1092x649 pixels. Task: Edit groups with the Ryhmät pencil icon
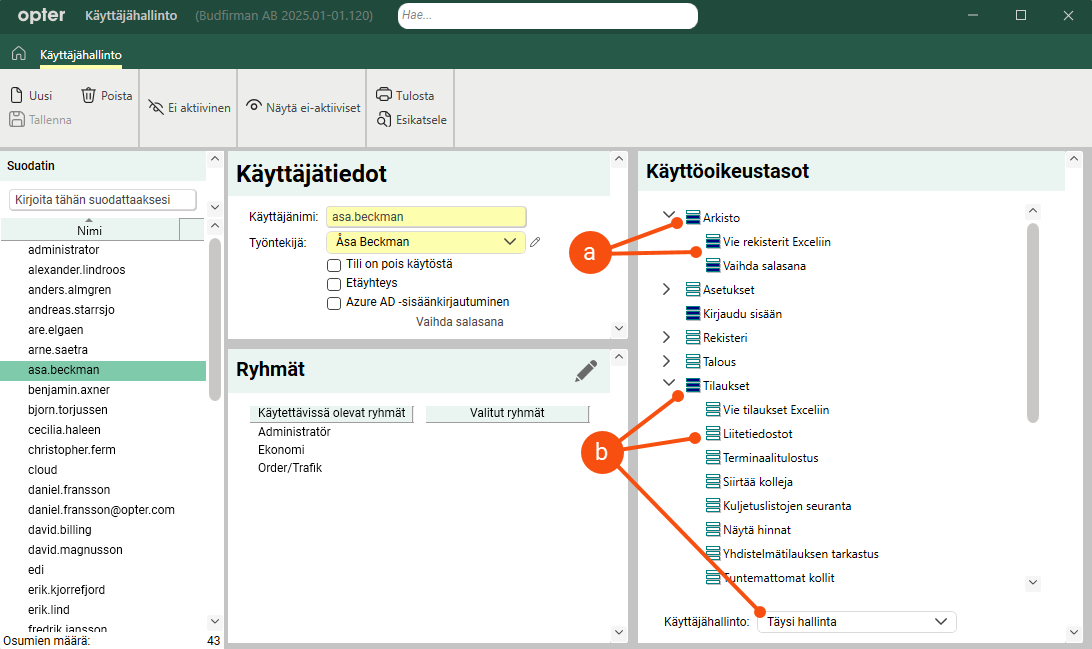(586, 371)
